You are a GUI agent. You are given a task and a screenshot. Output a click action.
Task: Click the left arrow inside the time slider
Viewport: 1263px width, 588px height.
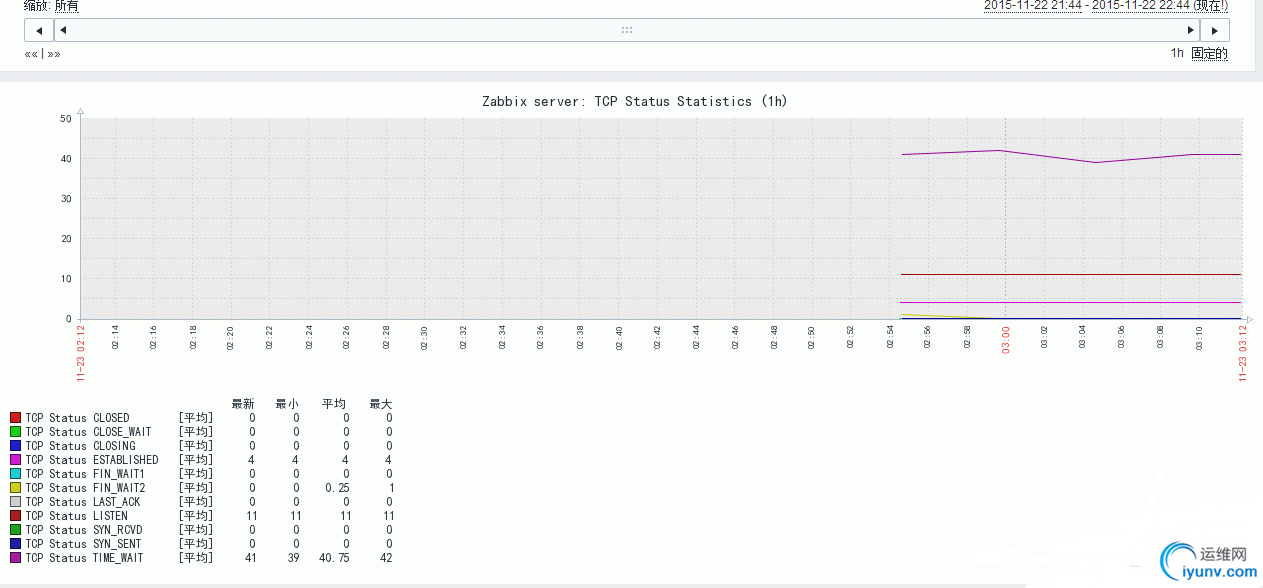pyautogui.click(x=63, y=30)
